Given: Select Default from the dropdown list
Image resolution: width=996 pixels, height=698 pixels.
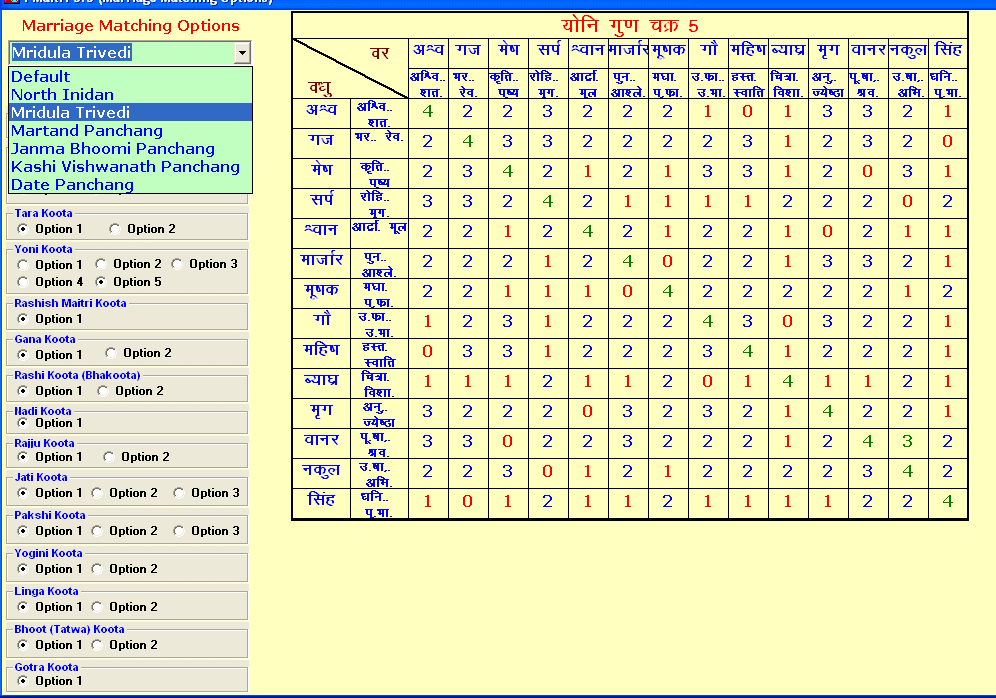Looking at the screenshot, I should tap(40, 77).
